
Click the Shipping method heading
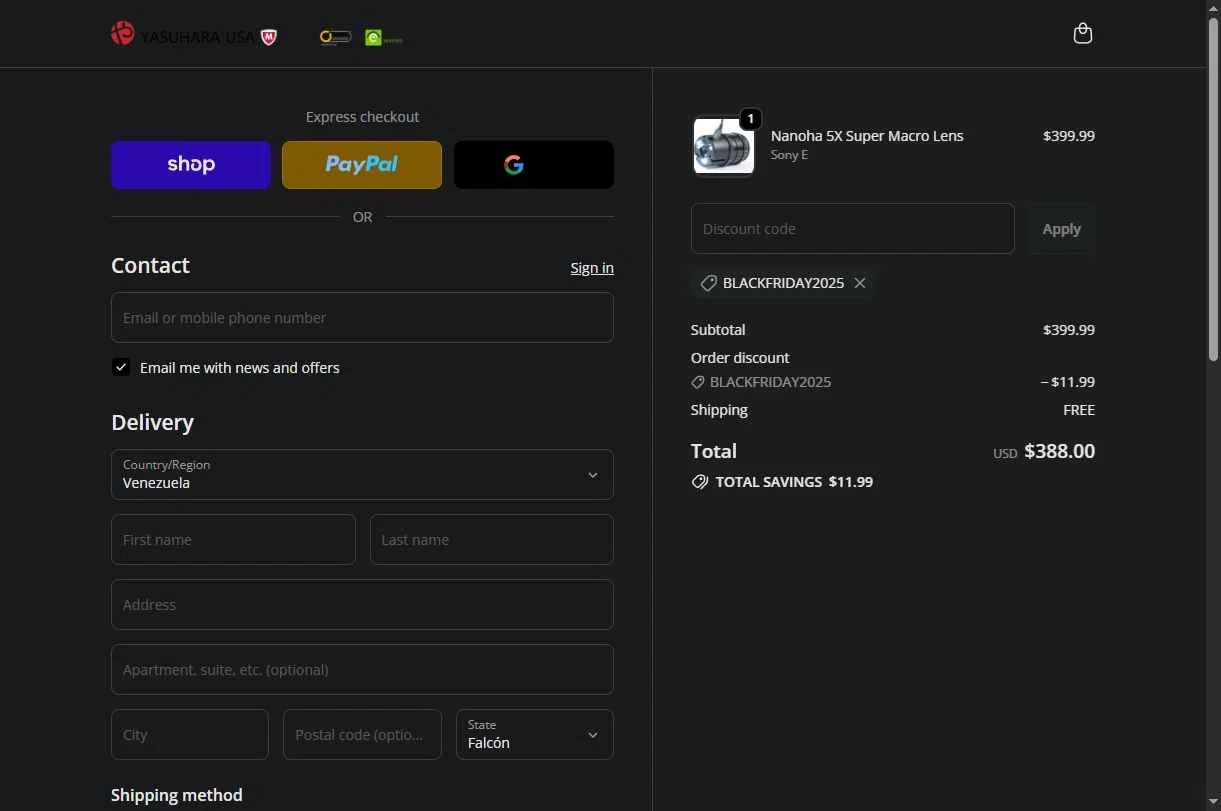[x=177, y=795]
